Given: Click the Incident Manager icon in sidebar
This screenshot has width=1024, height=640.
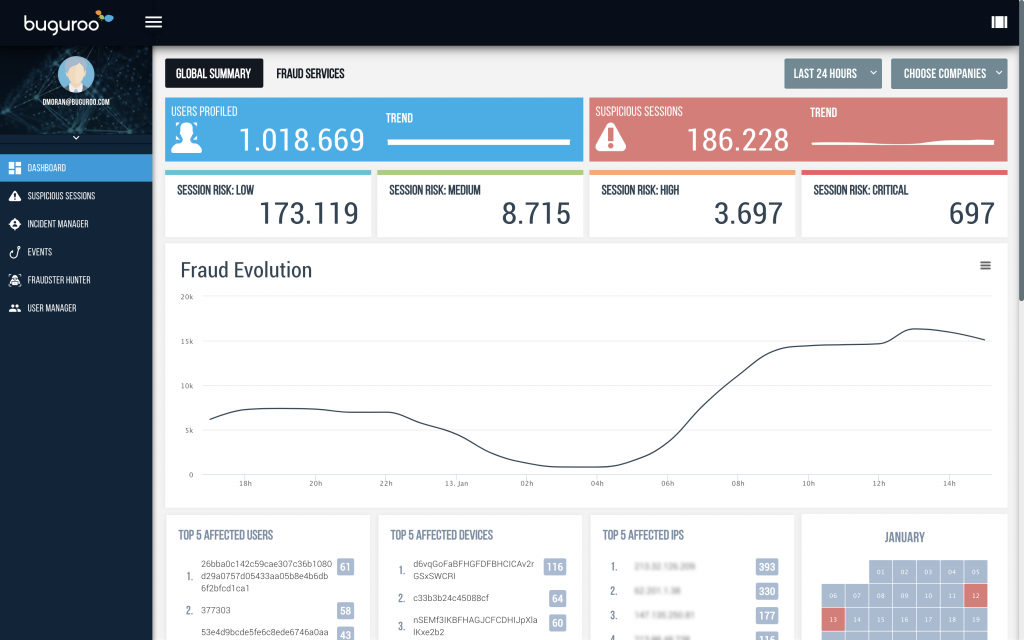Looking at the screenshot, I should coord(14,224).
